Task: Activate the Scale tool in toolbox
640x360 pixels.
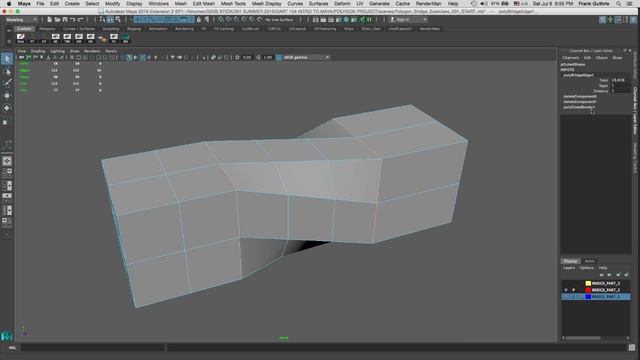Action: click(6, 122)
